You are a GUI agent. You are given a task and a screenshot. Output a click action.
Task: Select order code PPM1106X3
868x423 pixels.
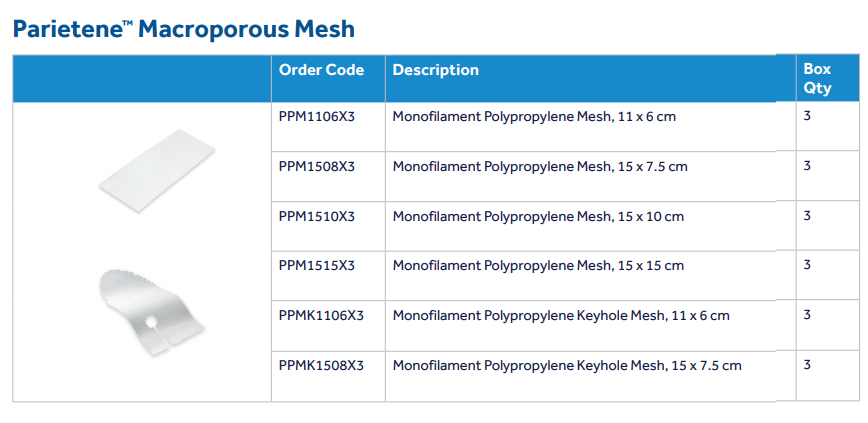317,116
